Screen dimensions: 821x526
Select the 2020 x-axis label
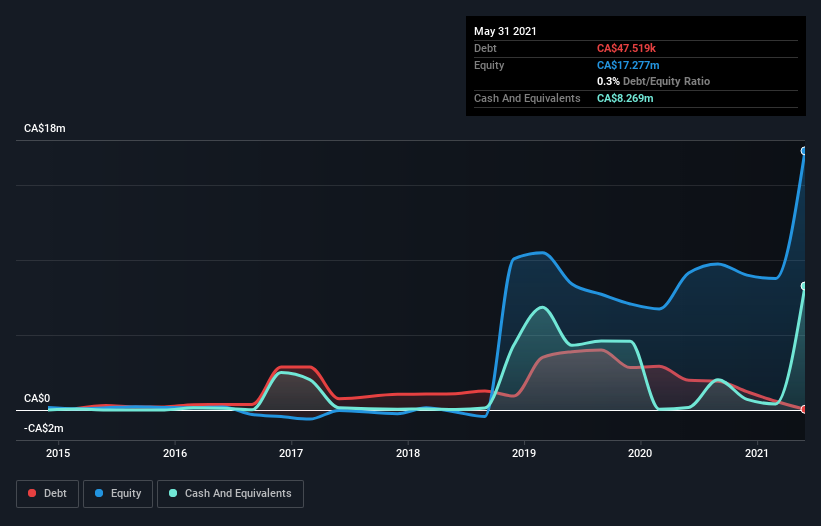(640, 453)
